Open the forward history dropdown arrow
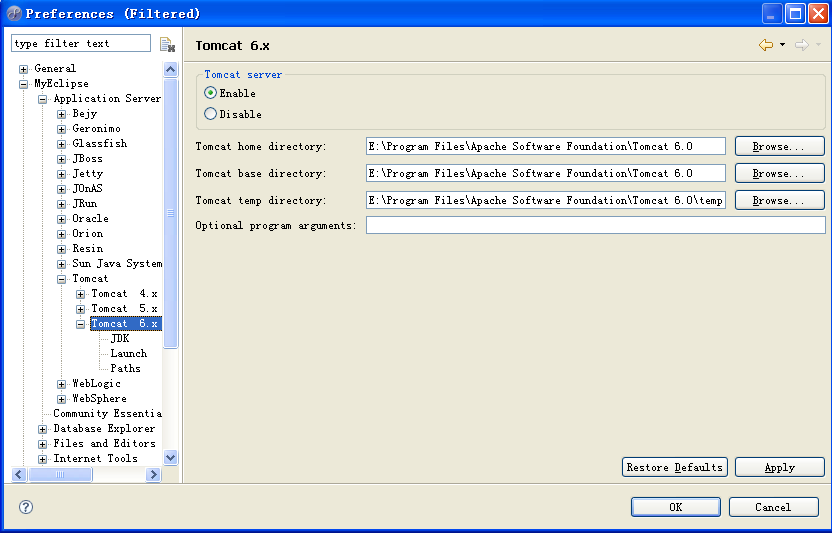The height and width of the screenshot is (533, 832). (818, 45)
